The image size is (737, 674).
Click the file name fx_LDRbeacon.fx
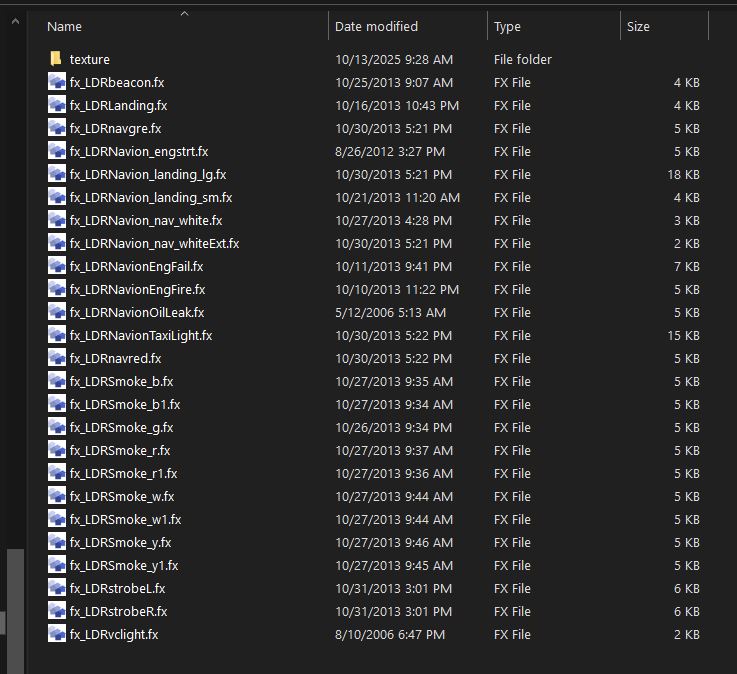click(117, 82)
